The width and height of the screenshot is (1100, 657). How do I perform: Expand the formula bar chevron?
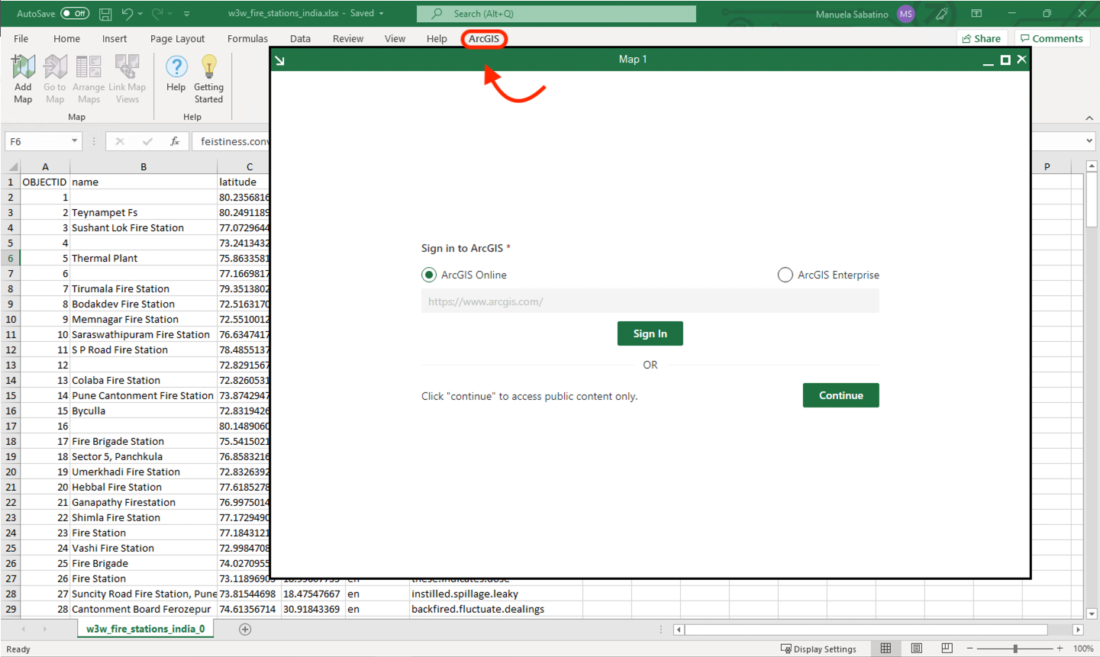[1089, 141]
